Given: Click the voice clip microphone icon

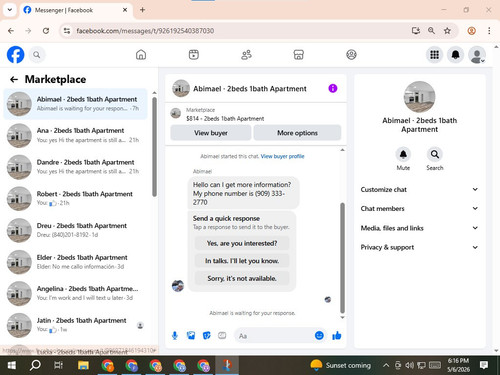Looking at the screenshot, I should click(175, 335).
